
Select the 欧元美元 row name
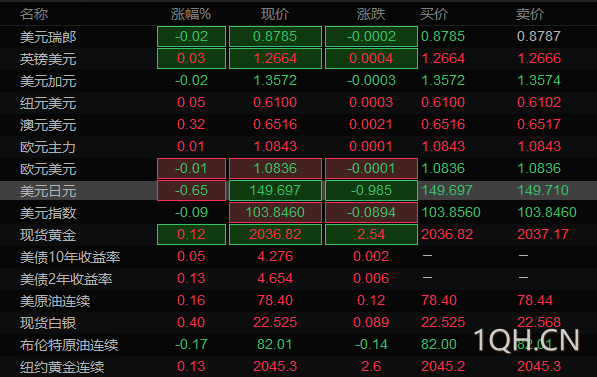48,169
